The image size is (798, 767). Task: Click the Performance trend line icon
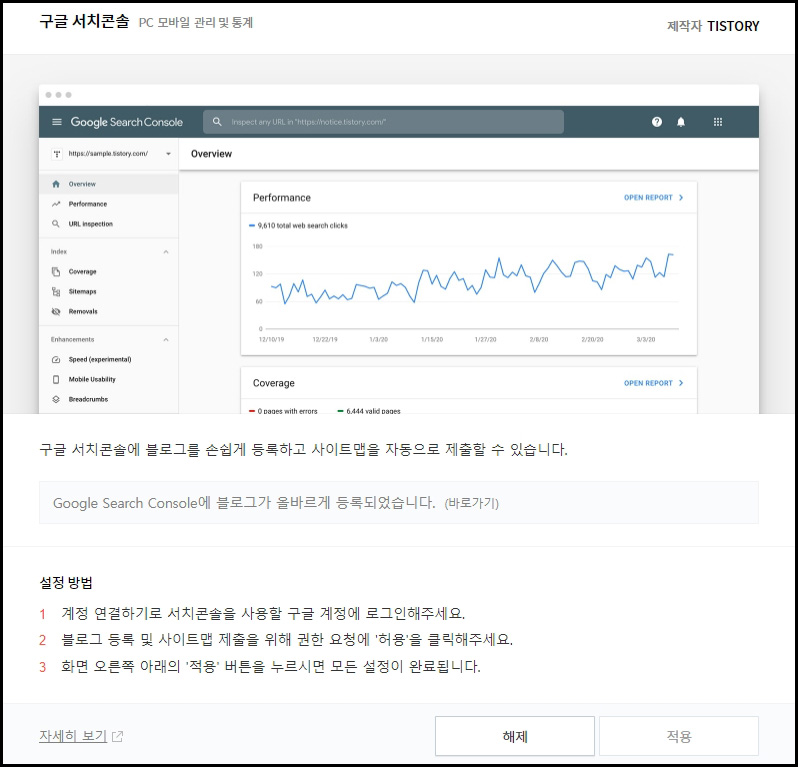pos(56,204)
